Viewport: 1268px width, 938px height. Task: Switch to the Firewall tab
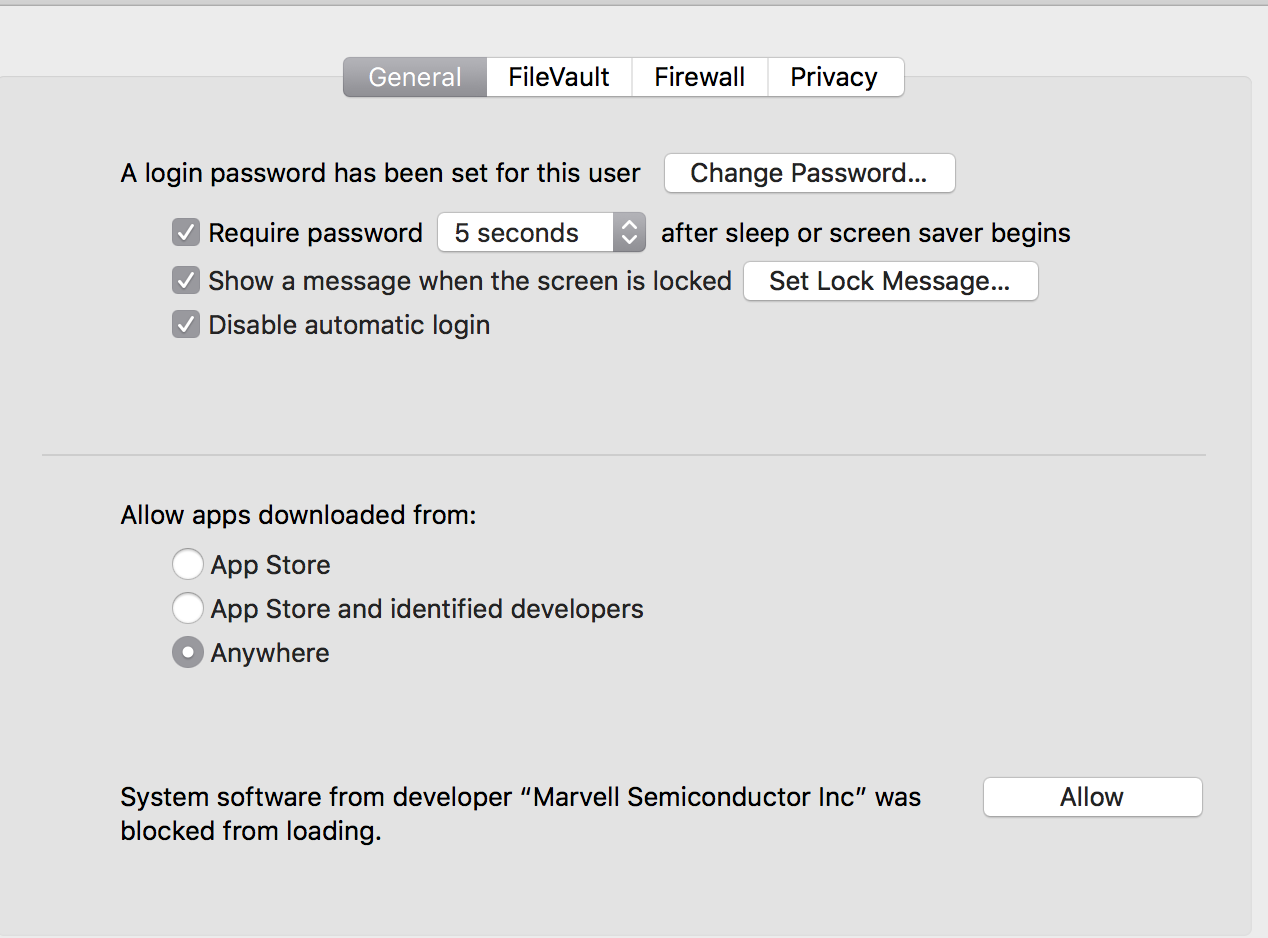[x=699, y=77]
